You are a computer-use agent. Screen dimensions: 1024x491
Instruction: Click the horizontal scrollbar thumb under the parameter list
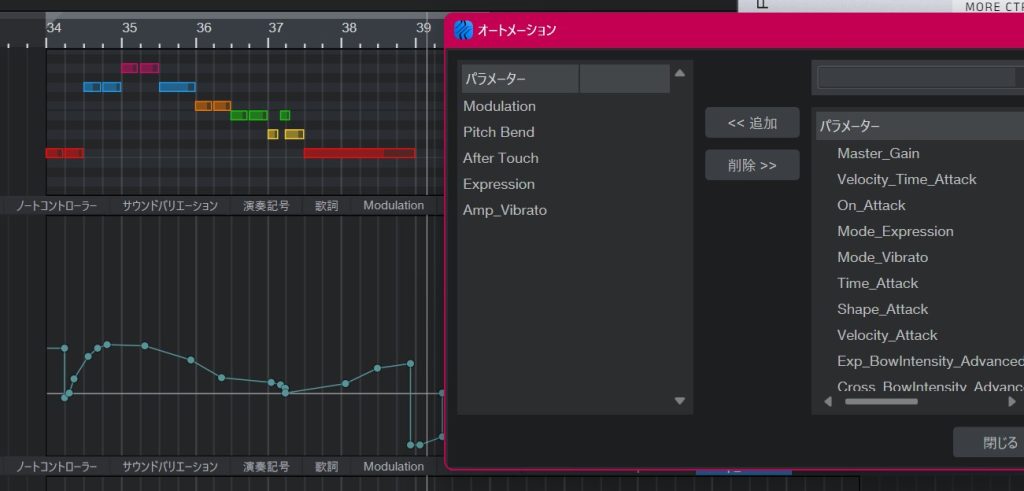pos(880,401)
